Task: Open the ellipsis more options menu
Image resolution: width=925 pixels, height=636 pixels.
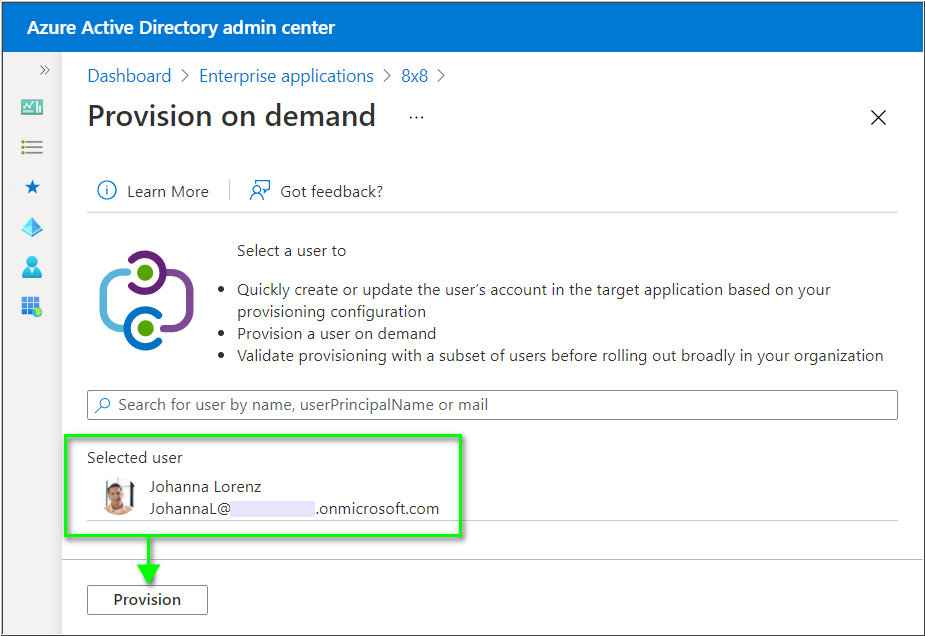Action: (416, 117)
